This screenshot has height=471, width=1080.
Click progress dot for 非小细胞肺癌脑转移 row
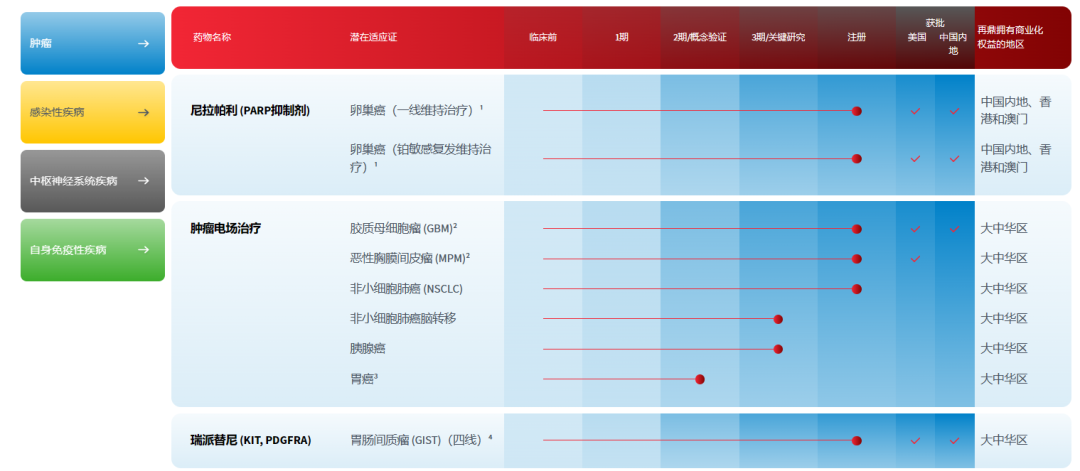tap(778, 319)
